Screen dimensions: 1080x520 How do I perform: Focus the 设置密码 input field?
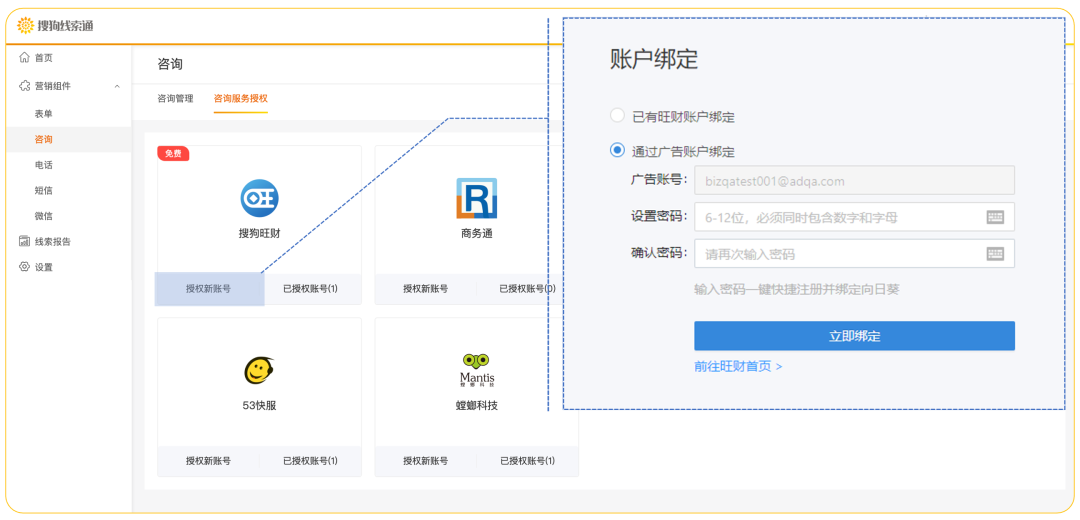(x=854, y=217)
